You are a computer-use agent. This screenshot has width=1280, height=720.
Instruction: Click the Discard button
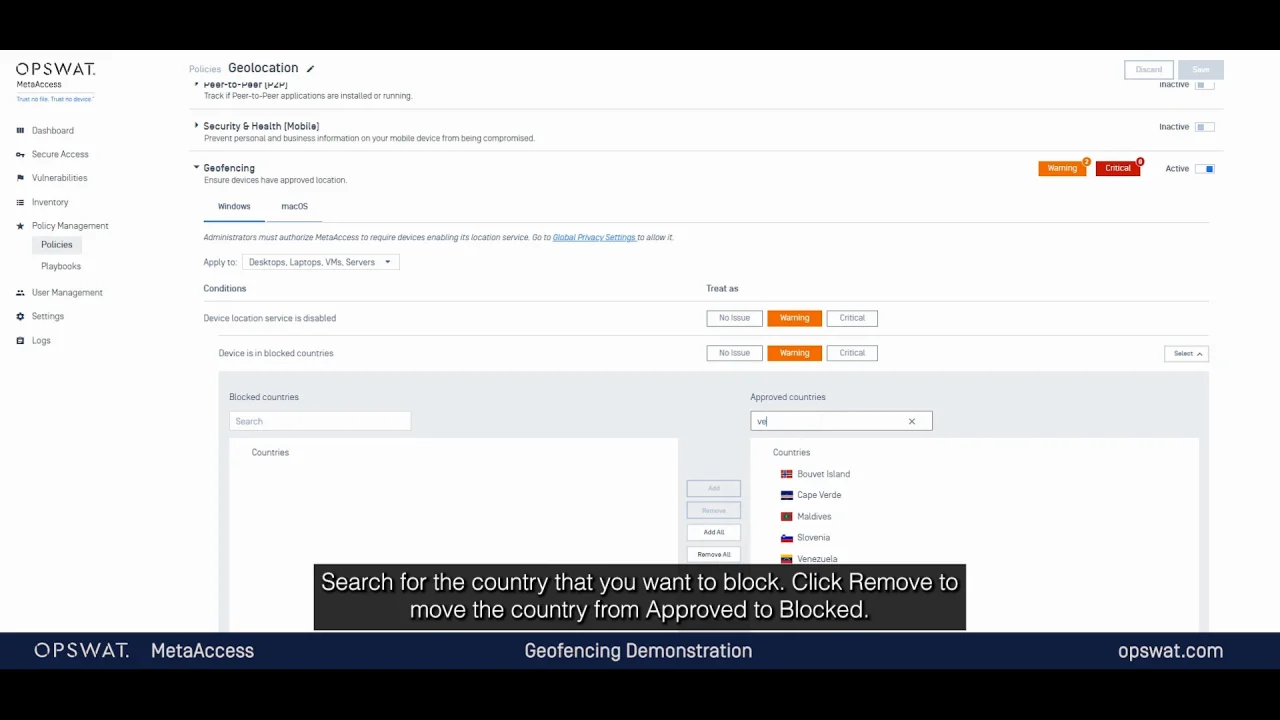(x=1148, y=70)
